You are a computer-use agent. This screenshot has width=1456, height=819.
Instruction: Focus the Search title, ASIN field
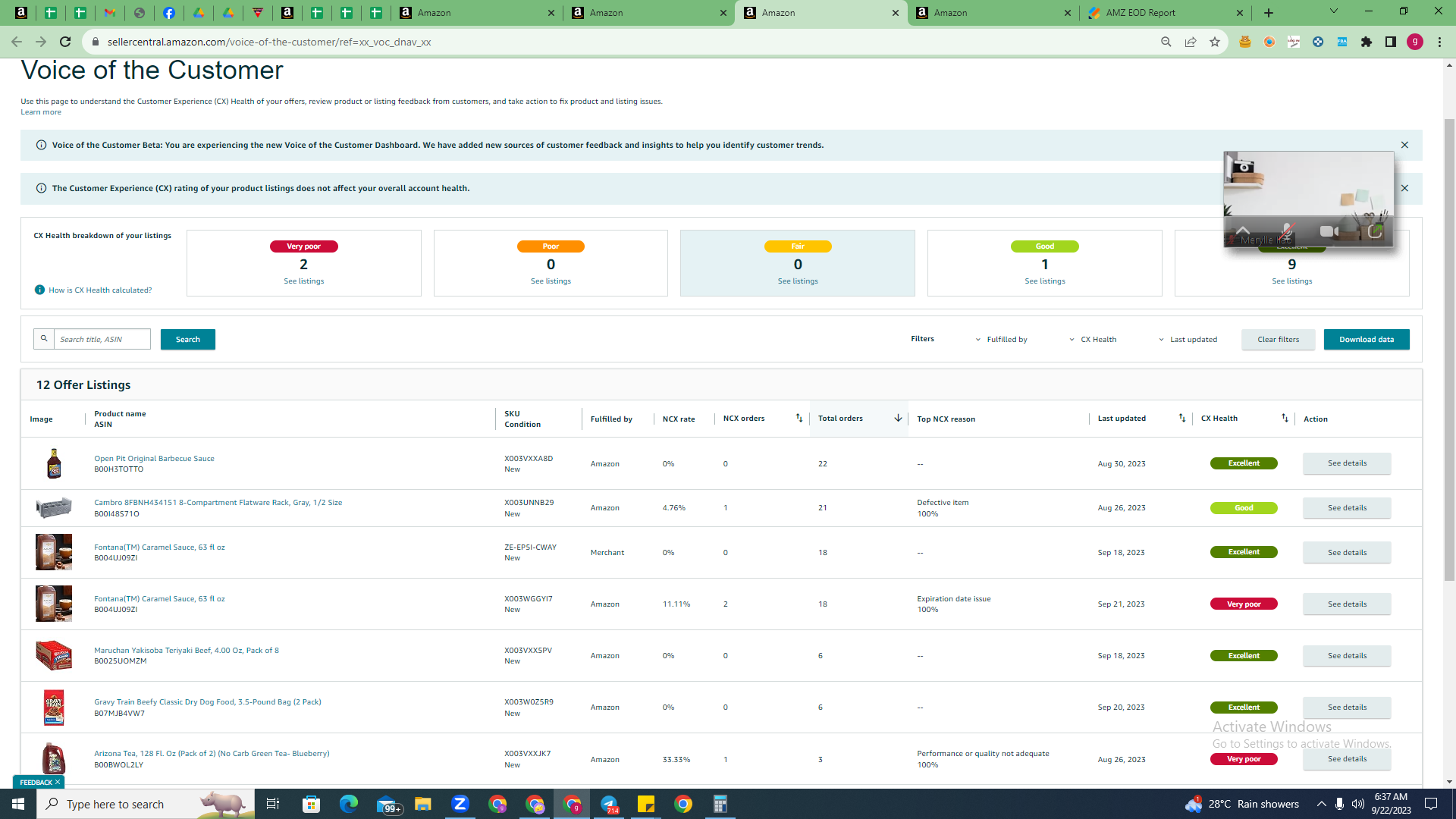pos(102,339)
